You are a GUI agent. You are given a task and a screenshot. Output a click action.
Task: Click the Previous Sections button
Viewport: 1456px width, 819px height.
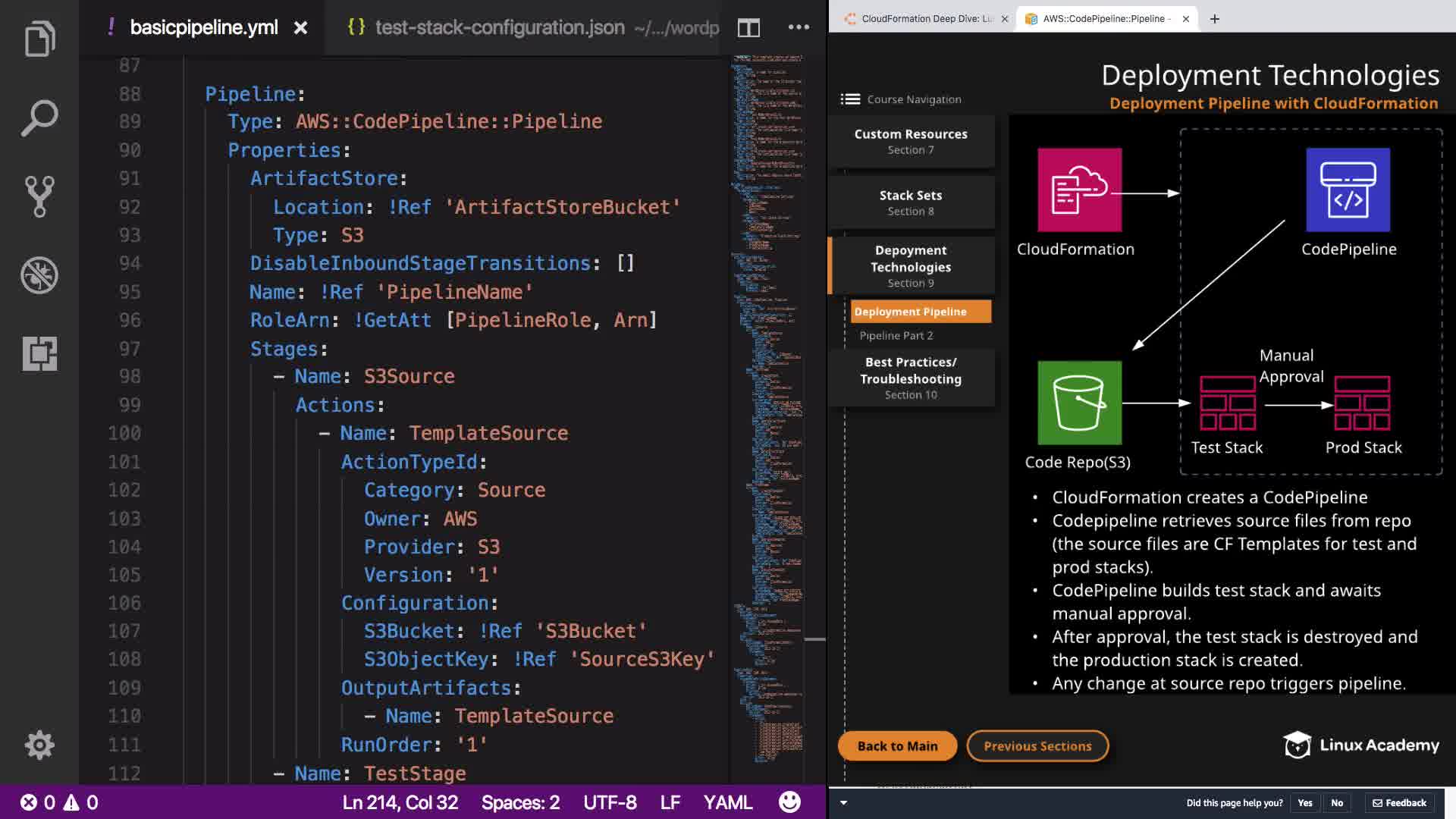[1037, 746]
